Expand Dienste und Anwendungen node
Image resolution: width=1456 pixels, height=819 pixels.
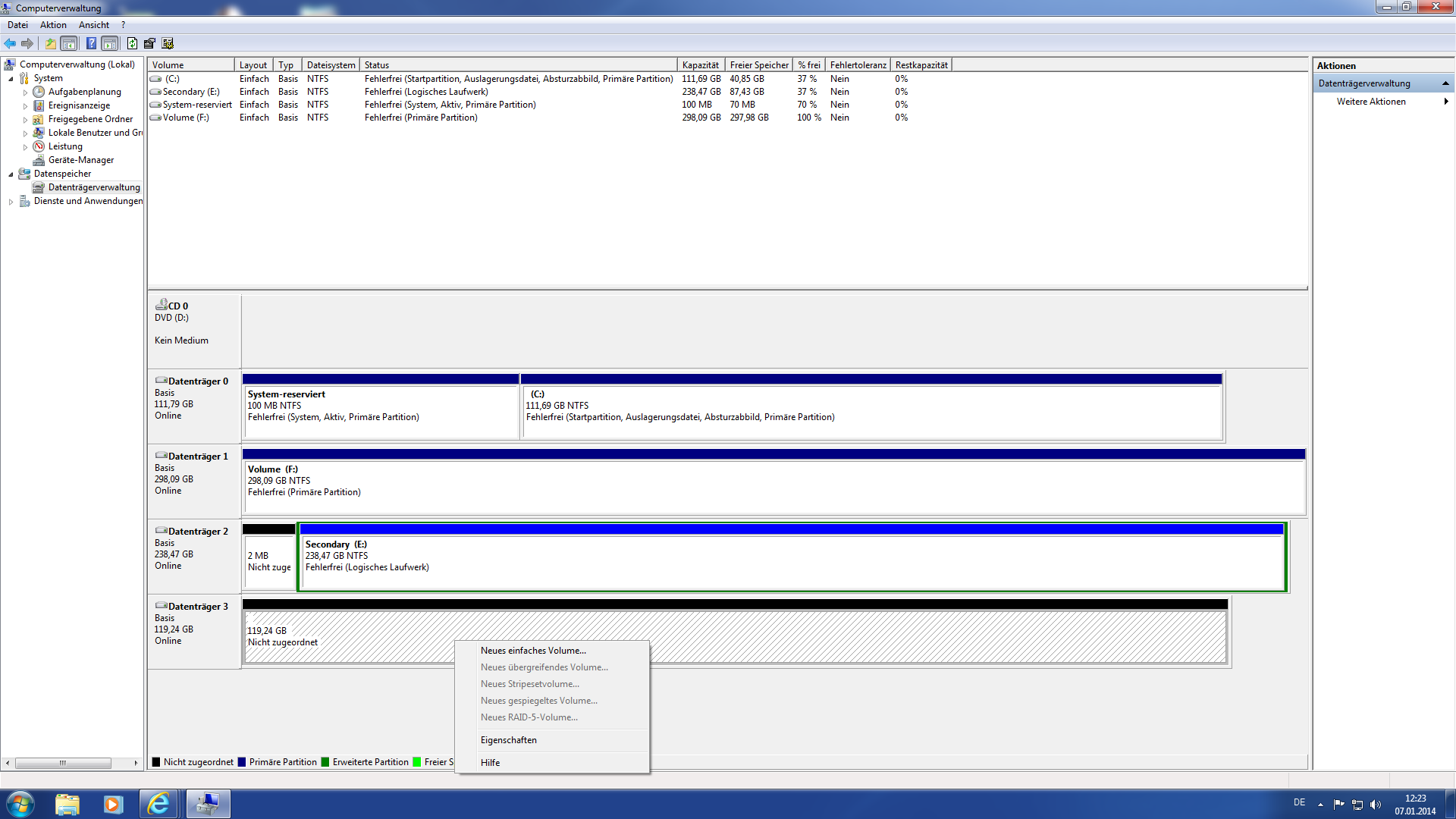pyautogui.click(x=11, y=202)
